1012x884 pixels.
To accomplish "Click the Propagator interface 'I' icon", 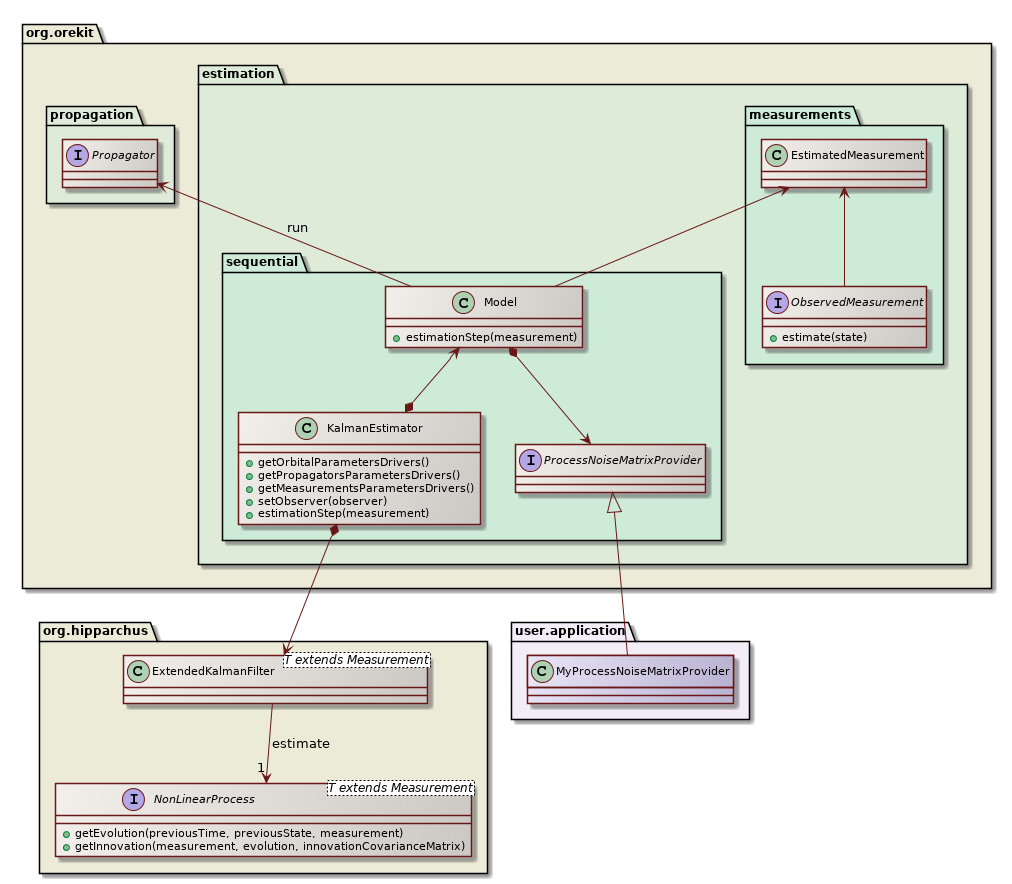I will point(76,155).
